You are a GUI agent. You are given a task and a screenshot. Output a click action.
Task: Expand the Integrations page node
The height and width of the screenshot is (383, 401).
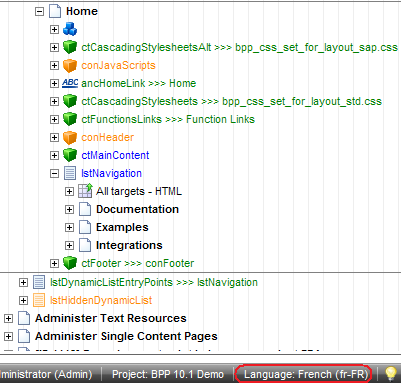tap(69, 245)
